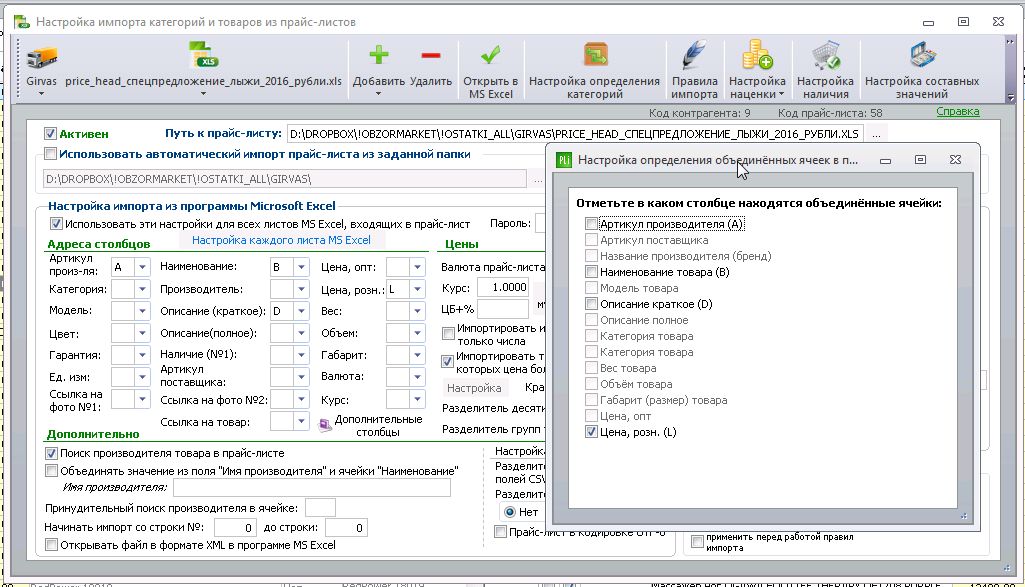1025x587 pixels.
Task: Open Гарантия column dropdown
Action: pos(142,355)
